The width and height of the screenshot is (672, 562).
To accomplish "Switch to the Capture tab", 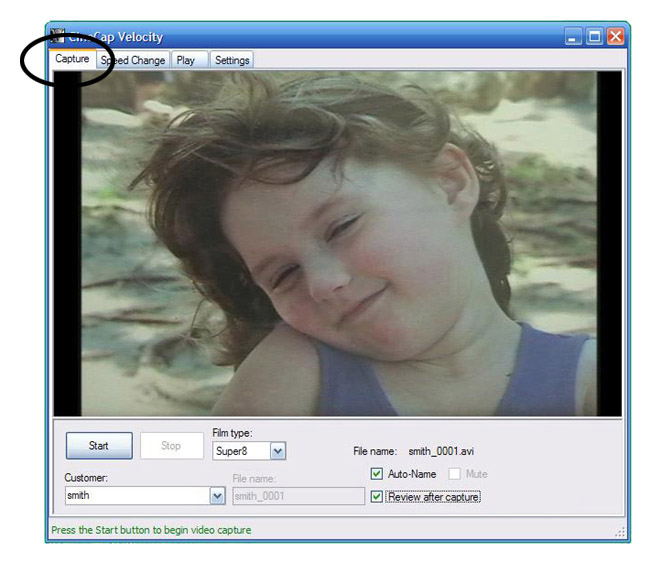I will coord(72,60).
